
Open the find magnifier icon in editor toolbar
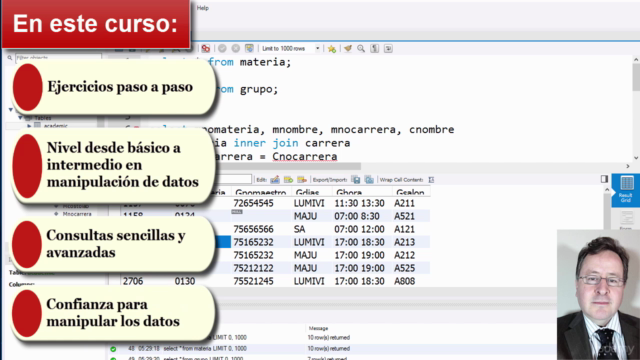(x=361, y=49)
